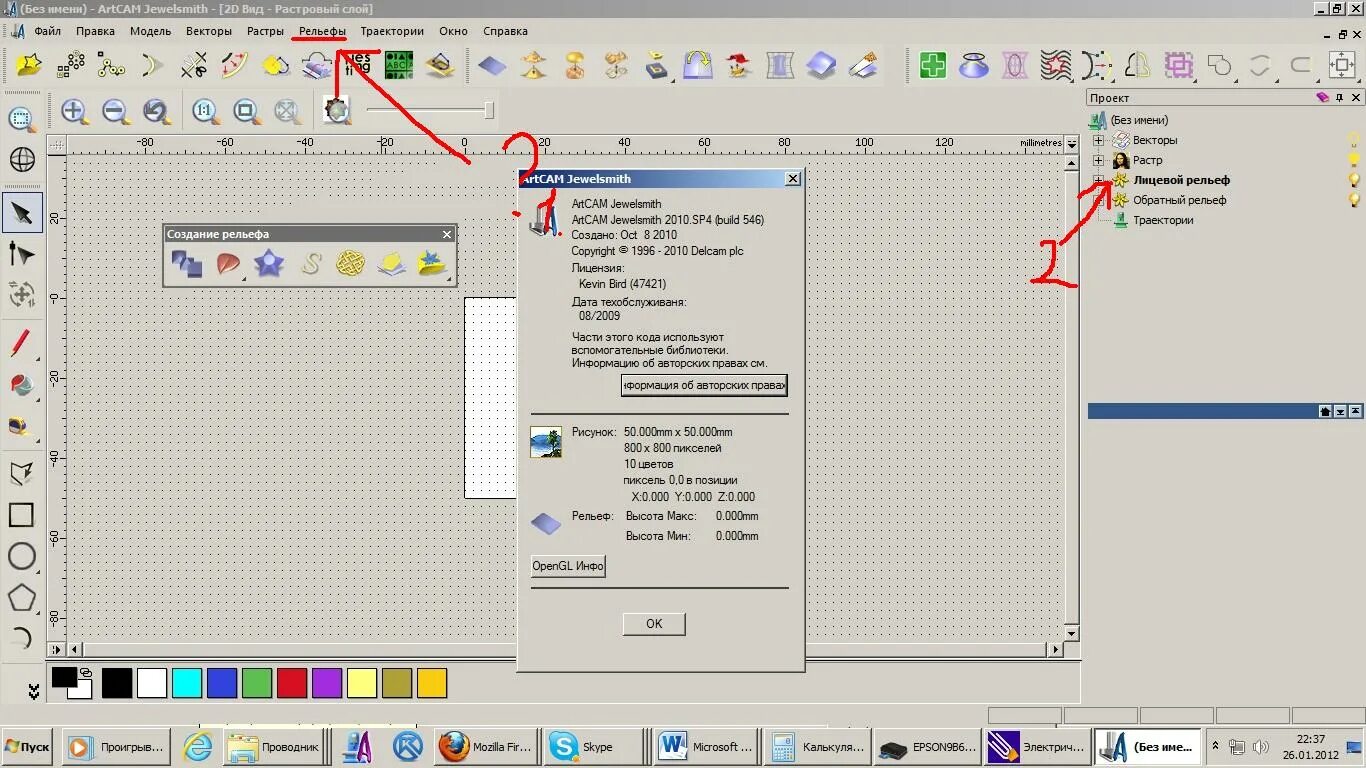Pick the red colour swatch

pos(292,683)
